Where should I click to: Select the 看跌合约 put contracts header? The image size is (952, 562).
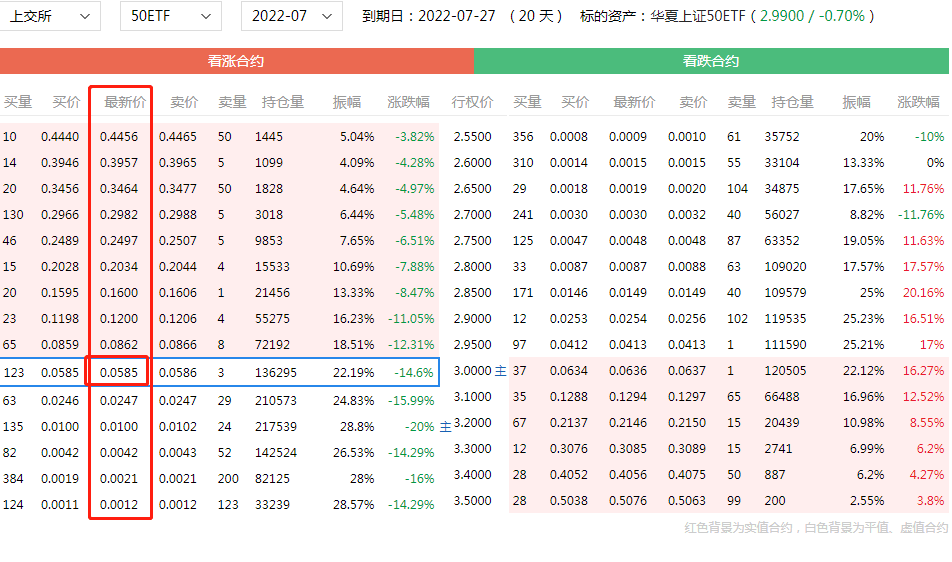pyautogui.click(x=711, y=61)
